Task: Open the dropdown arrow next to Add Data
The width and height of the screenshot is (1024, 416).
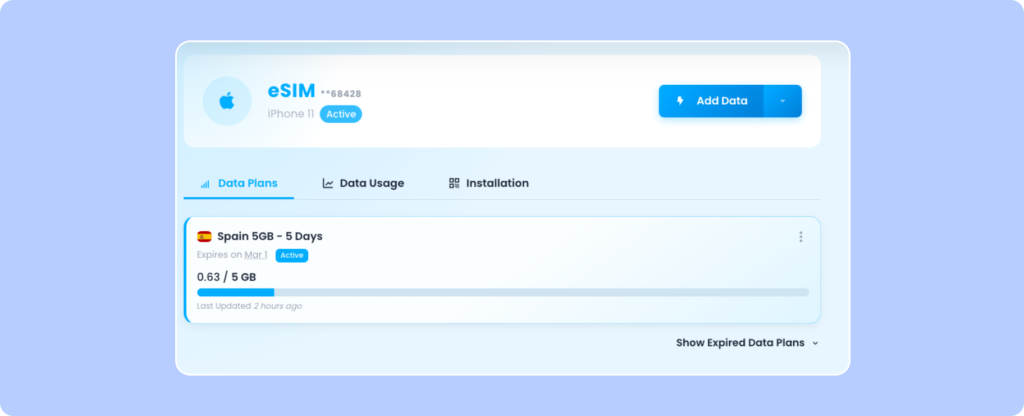Action: pos(782,101)
